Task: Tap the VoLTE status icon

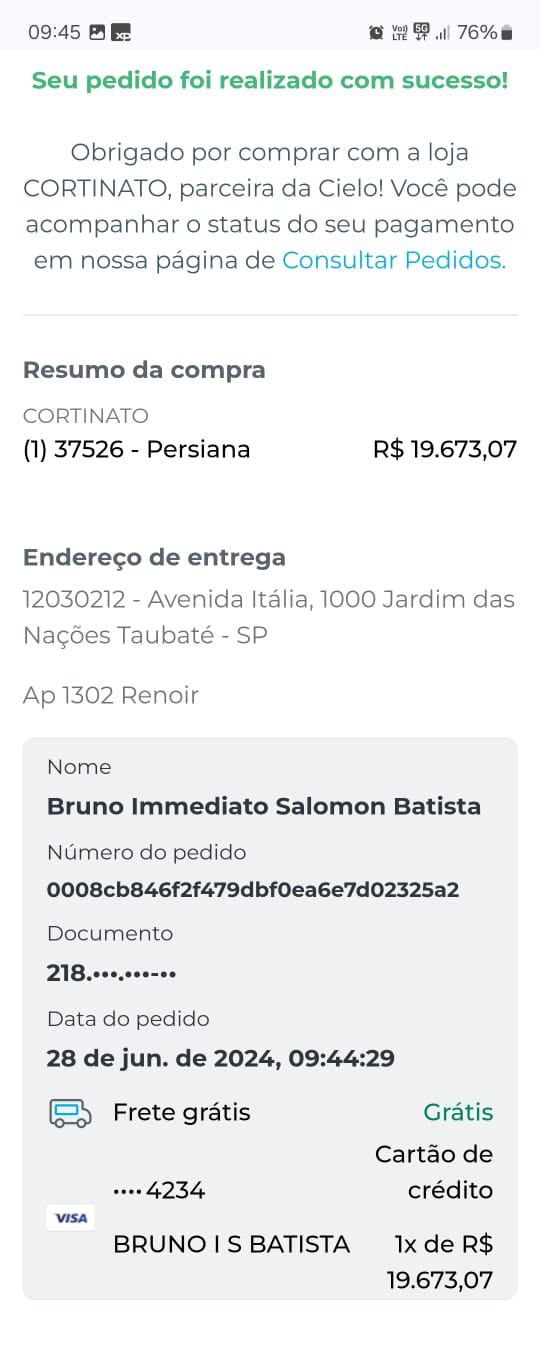Action: [x=399, y=33]
